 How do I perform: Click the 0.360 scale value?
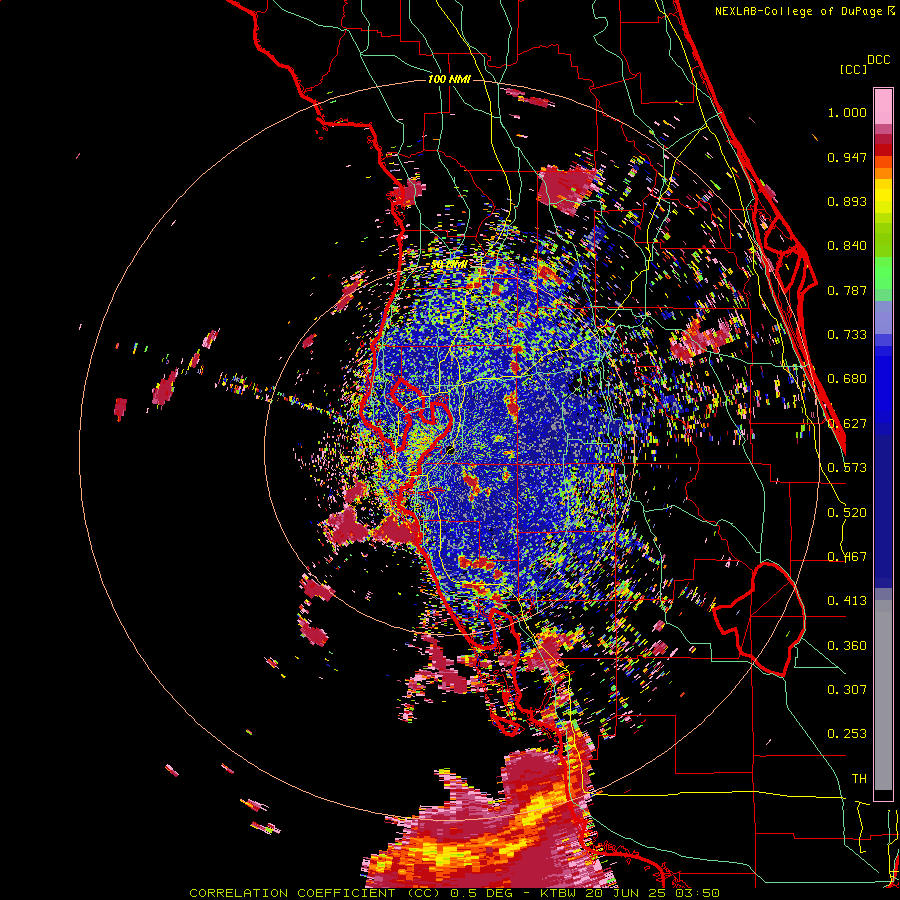click(847, 646)
